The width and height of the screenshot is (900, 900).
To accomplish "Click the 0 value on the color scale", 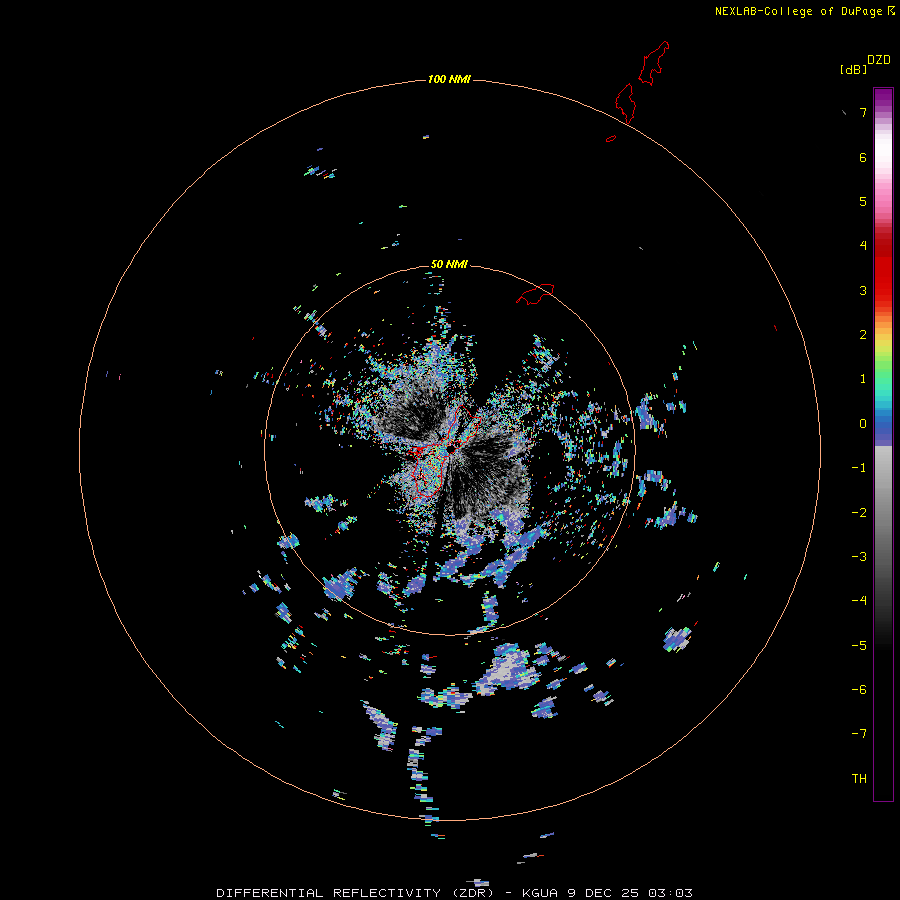I will pos(863,424).
